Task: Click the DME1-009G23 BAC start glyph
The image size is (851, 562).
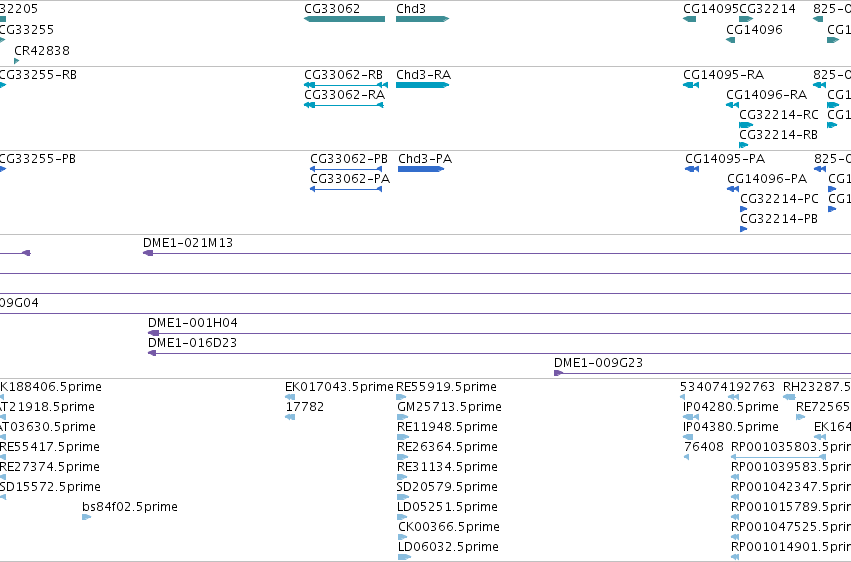Action: (x=558, y=373)
